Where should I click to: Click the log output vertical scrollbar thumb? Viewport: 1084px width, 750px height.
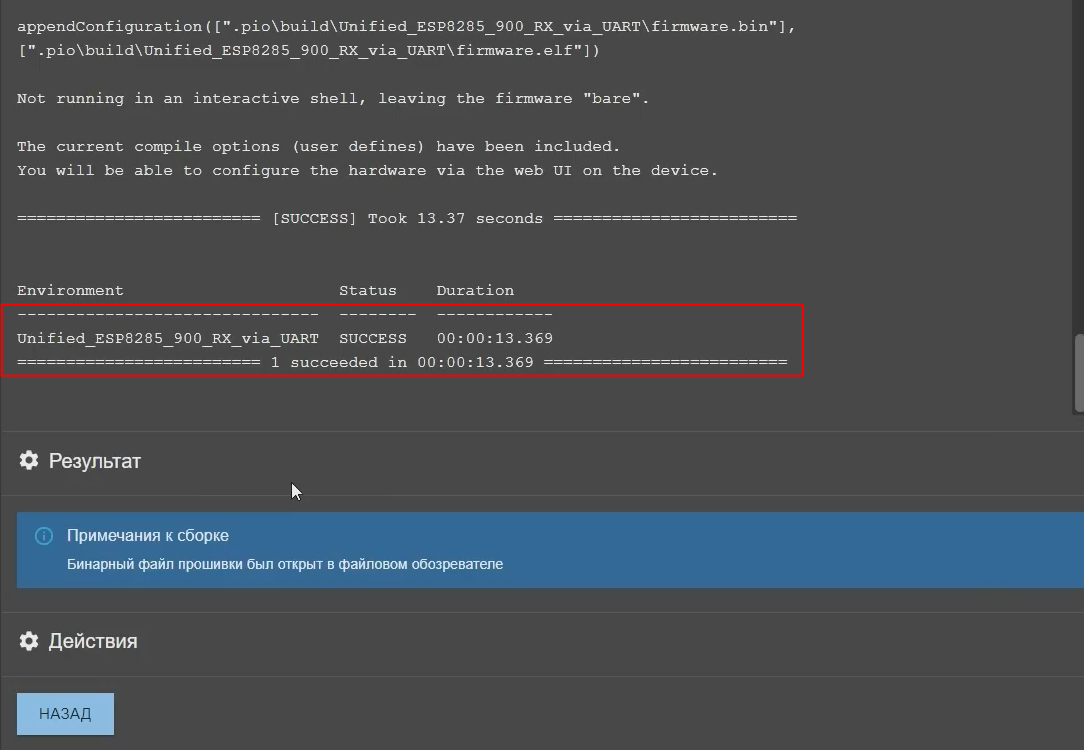pyautogui.click(x=1078, y=372)
